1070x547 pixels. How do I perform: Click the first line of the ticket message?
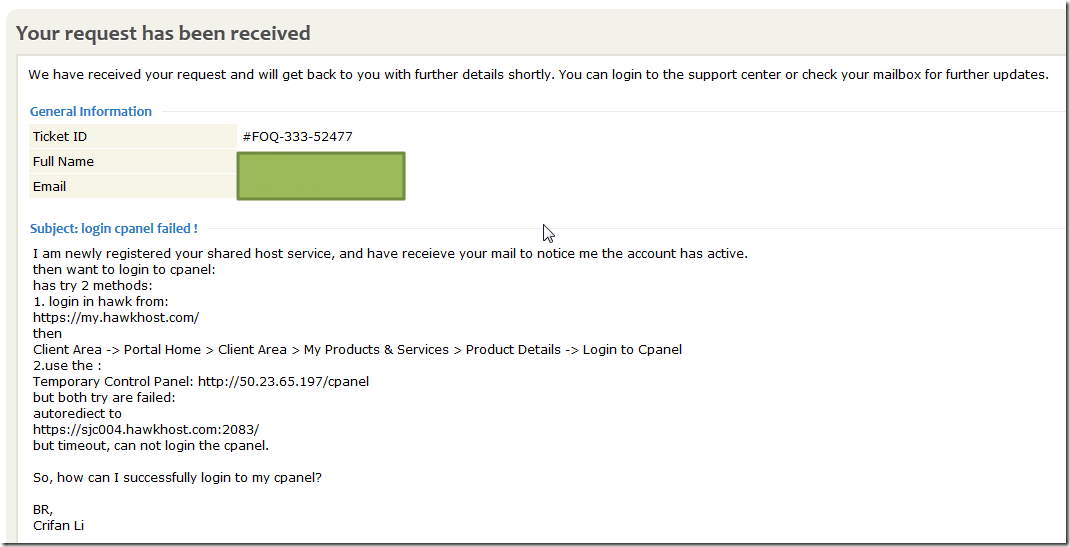[x=390, y=253]
